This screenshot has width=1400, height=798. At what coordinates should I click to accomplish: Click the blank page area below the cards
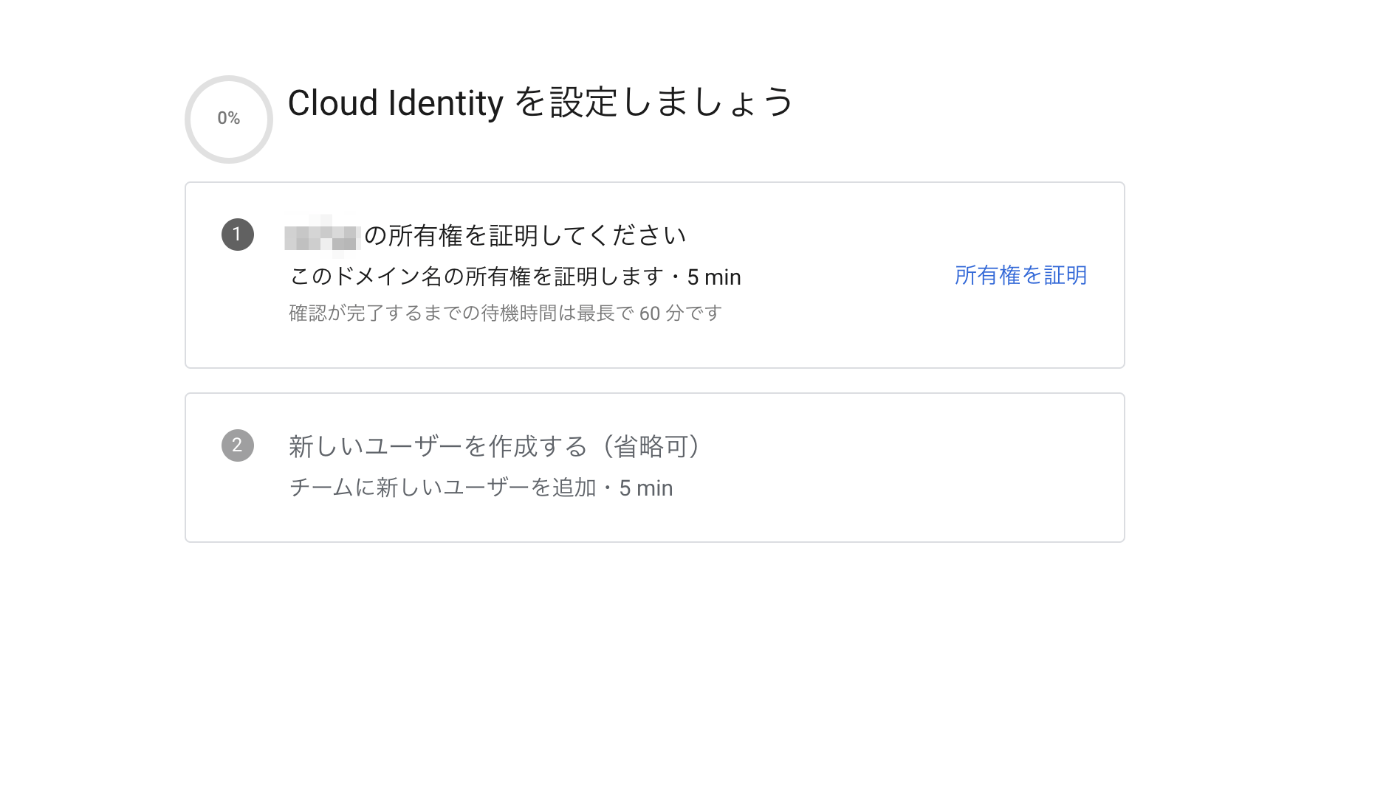coord(655,670)
